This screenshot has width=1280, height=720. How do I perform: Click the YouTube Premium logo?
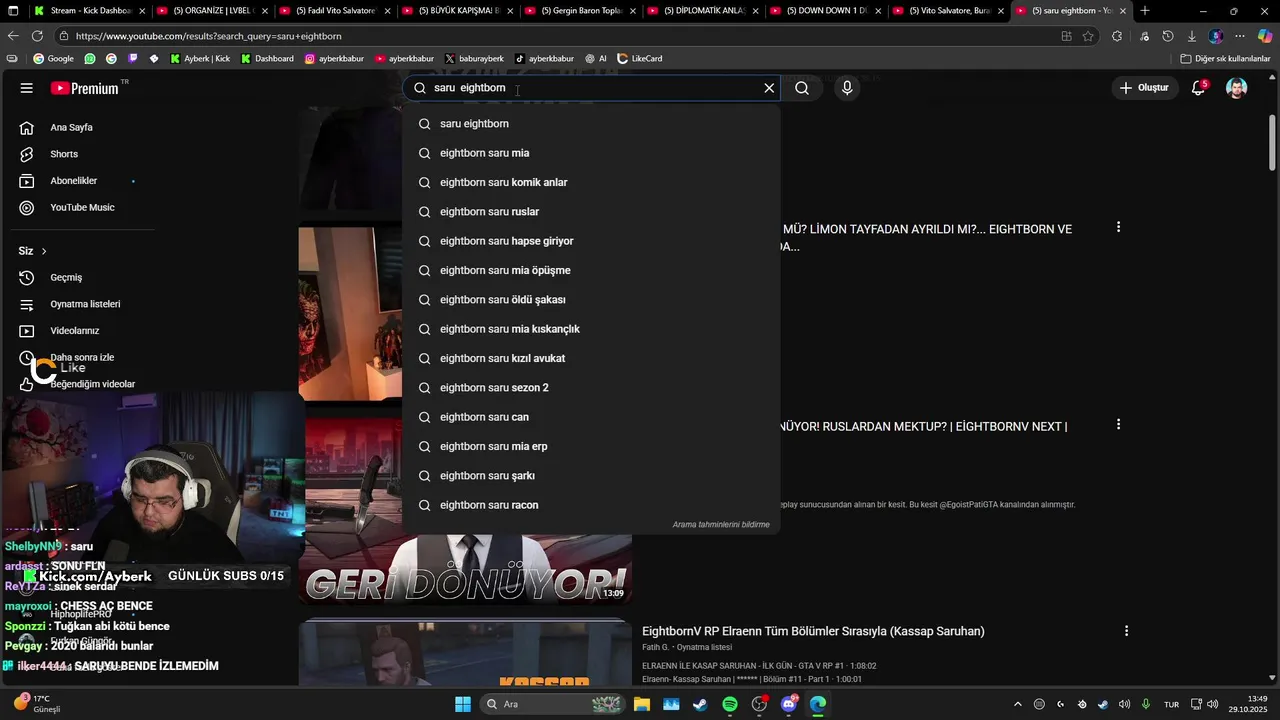[85, 88]
